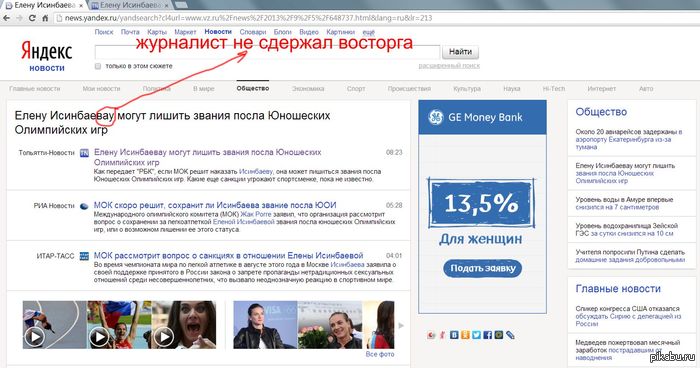Open the Спорт section tab
The height and width of the screenshot is (368, 700).
coord(356,89)
